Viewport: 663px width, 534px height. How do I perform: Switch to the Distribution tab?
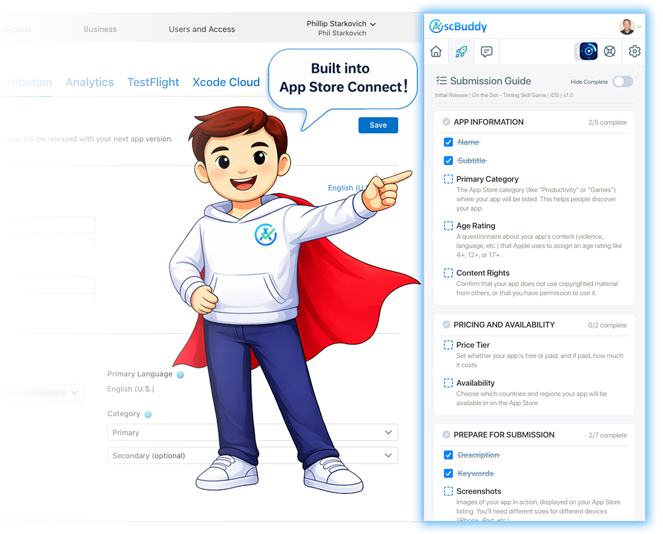point(26,82)
